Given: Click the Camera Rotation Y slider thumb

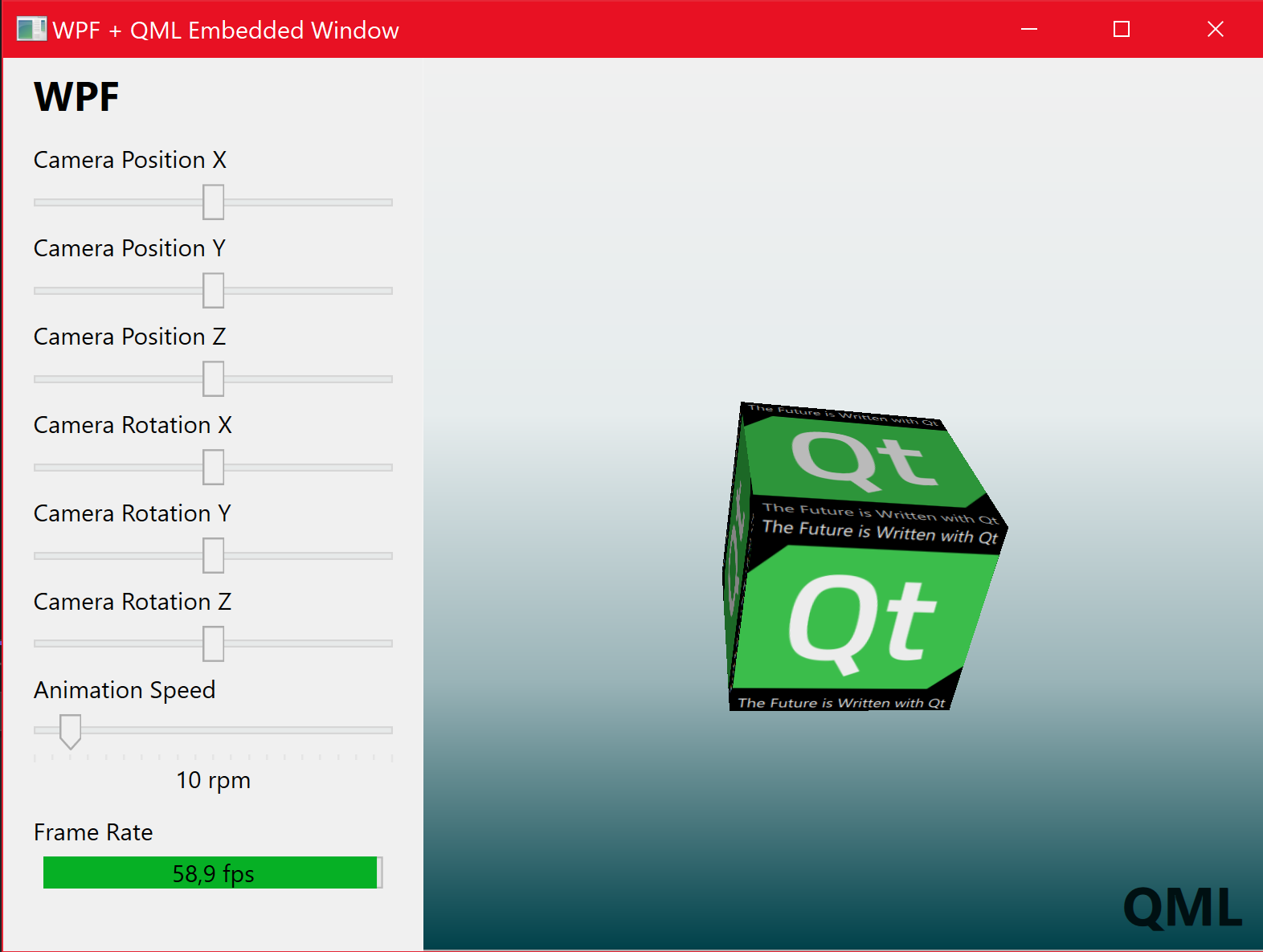Looking at the screenshot, I should (x=213, y=555).
